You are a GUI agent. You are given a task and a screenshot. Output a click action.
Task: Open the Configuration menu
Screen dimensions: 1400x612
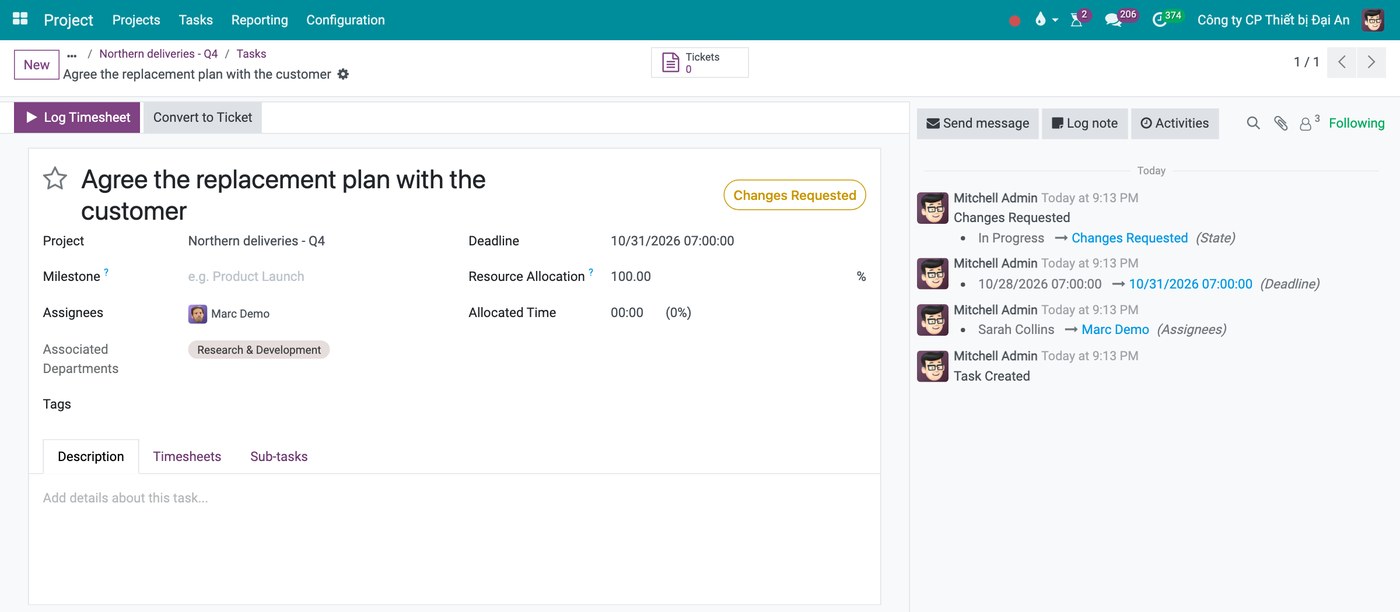pyautogui.click(x=345, y=20)
